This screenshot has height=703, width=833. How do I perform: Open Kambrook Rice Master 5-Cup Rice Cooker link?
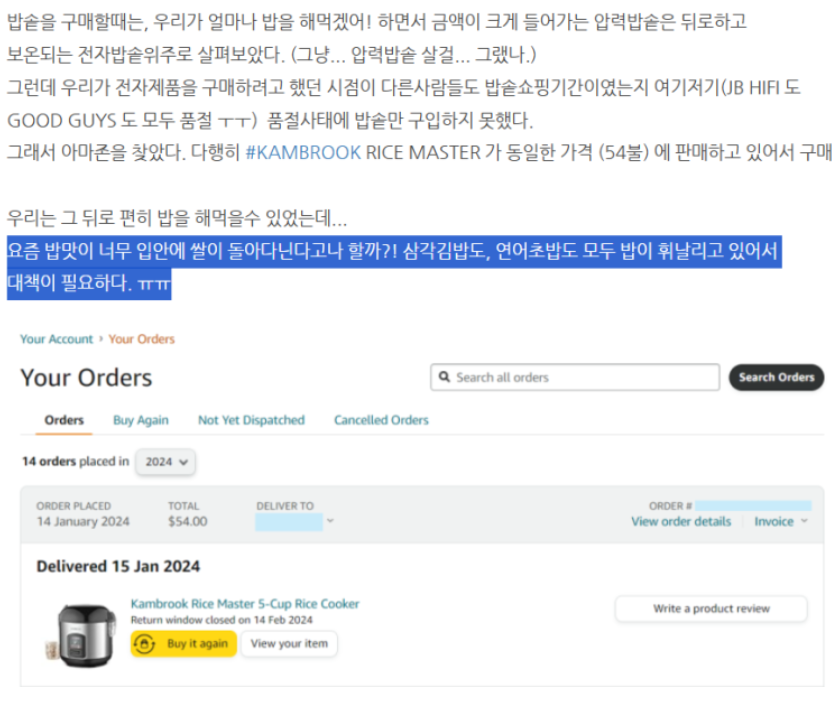[245, 604]
